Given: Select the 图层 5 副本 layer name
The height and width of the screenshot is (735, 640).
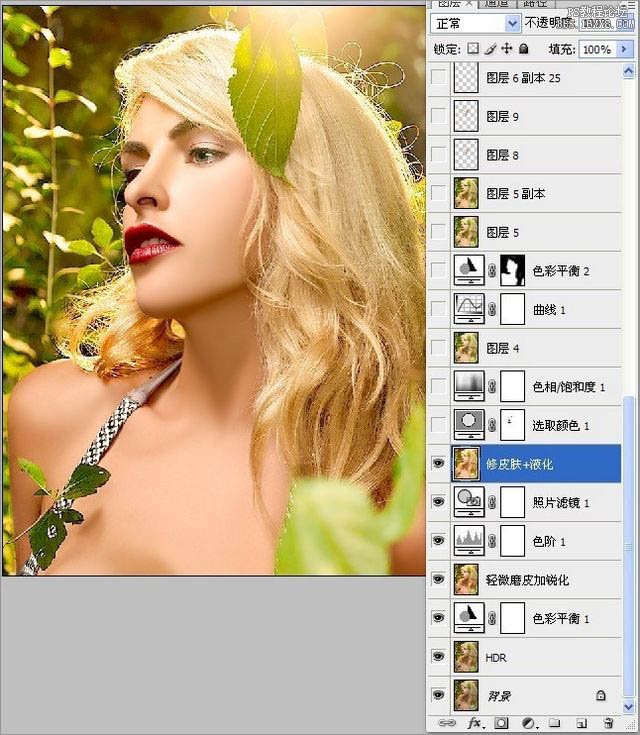Looking at the screenshot, I should (516, 193).
